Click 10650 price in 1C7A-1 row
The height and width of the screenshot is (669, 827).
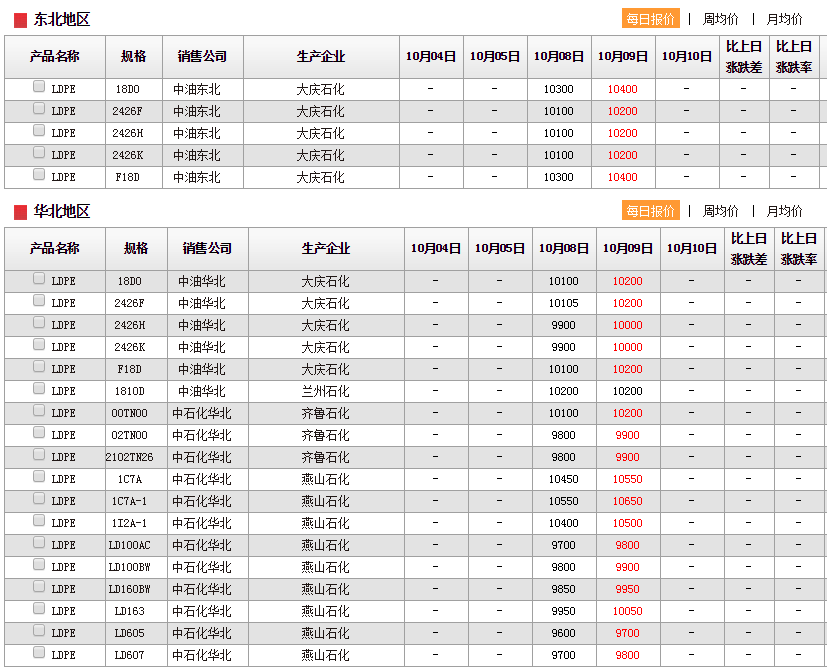(x=628, y=501)
